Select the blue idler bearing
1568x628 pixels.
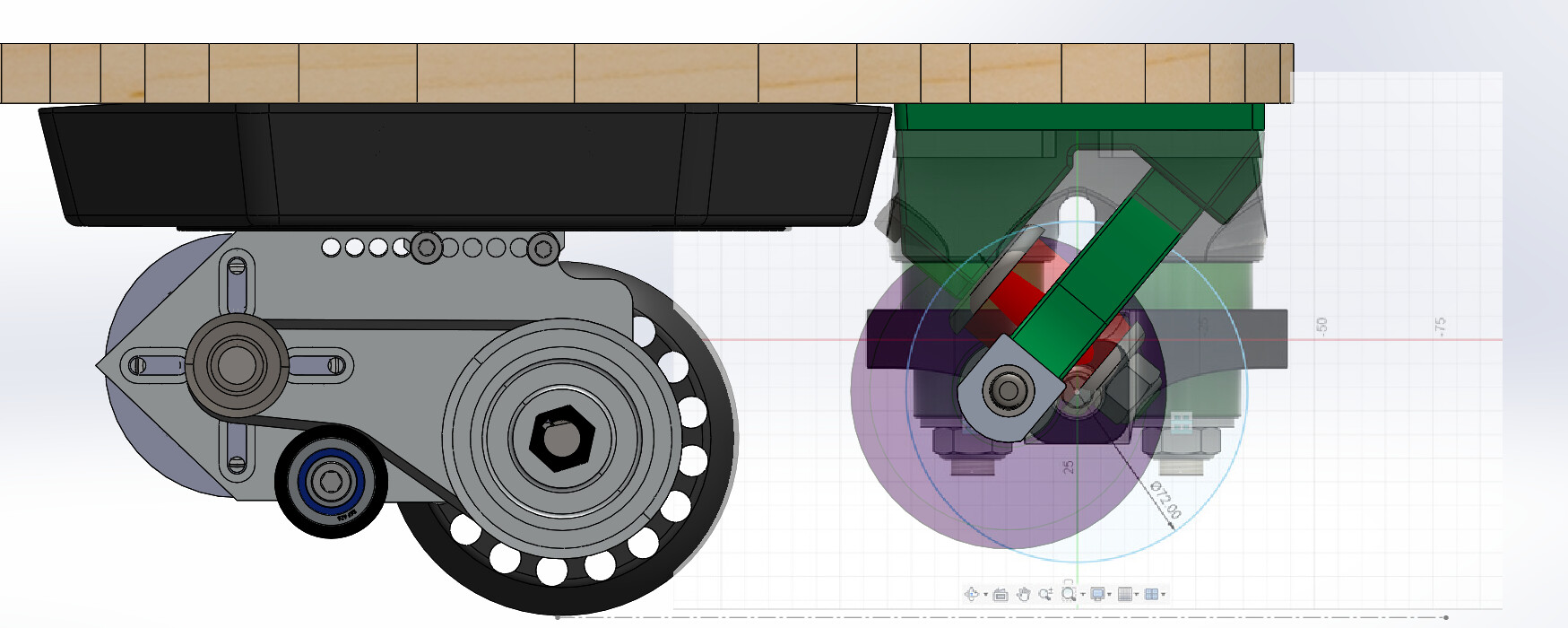[x=331, y=482]
